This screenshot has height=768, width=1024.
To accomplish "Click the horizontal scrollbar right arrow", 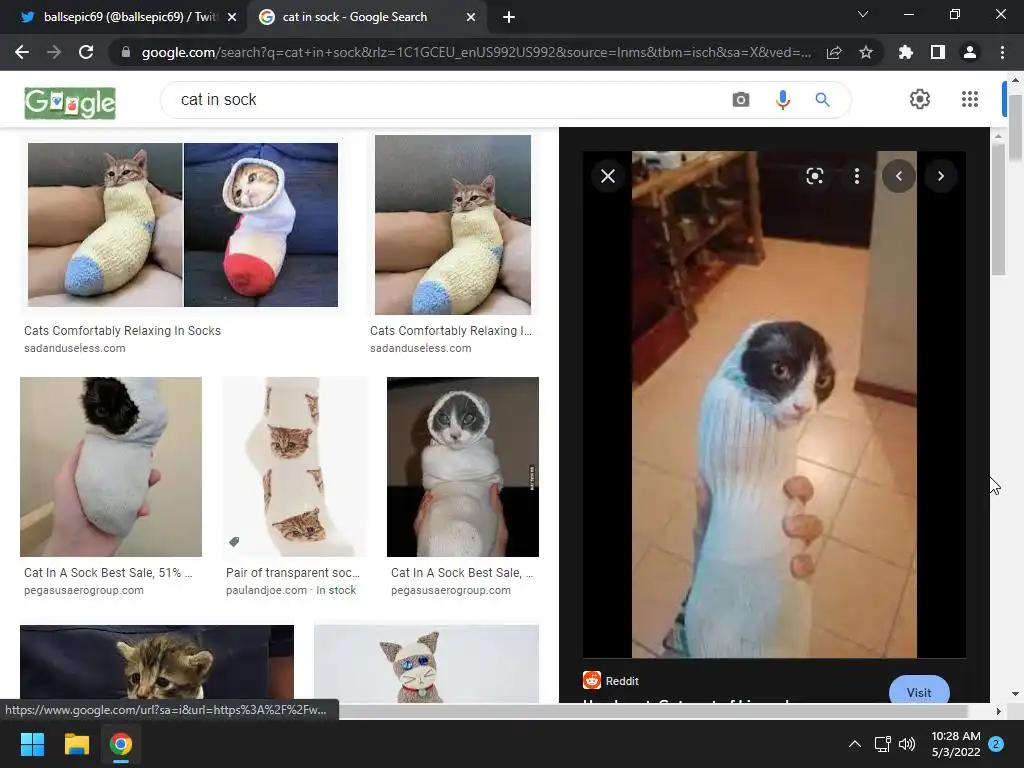I will click(998, 711).
